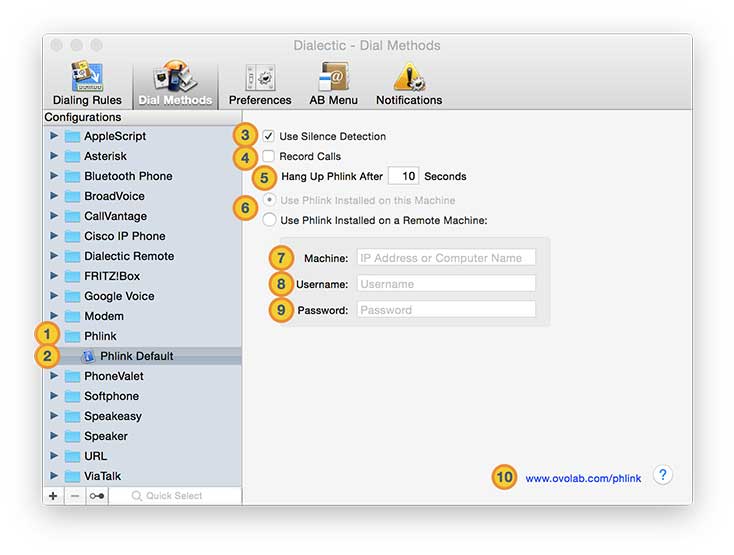Enable the Record Calls checkbox

pos(268,156)
